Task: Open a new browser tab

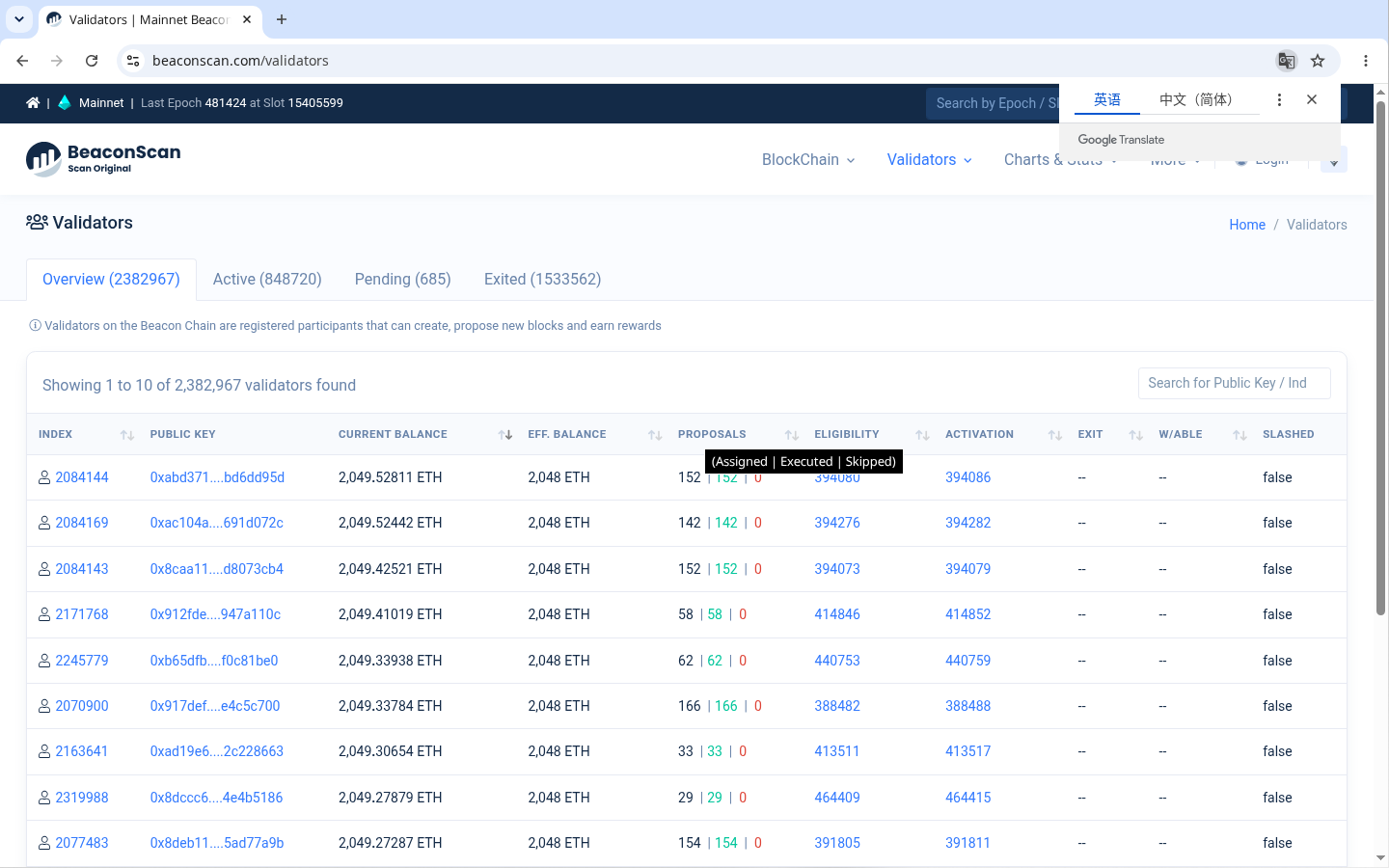Action: tap(282, 19)
